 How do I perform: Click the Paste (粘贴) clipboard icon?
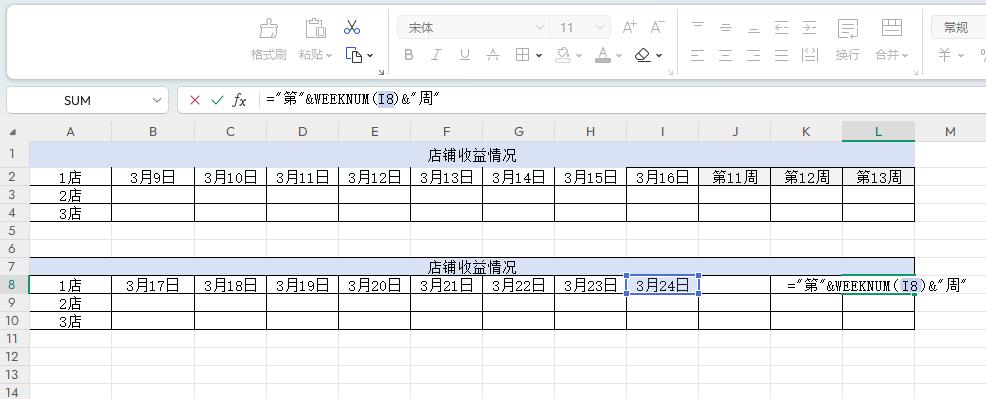click(x=316, y=28)
